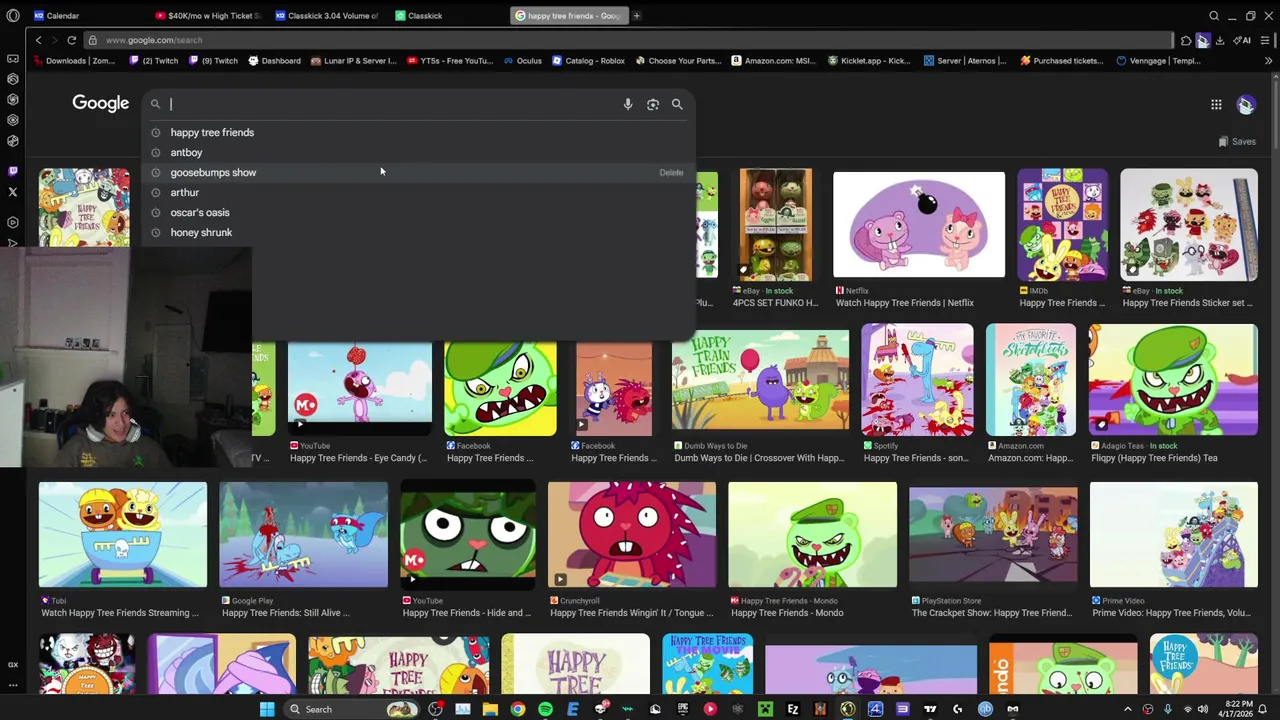Image resolution: width=1280 pixels, height=720 pixels.
Task: Submit query with the magnifier search icon
Action: click(677, 104)
